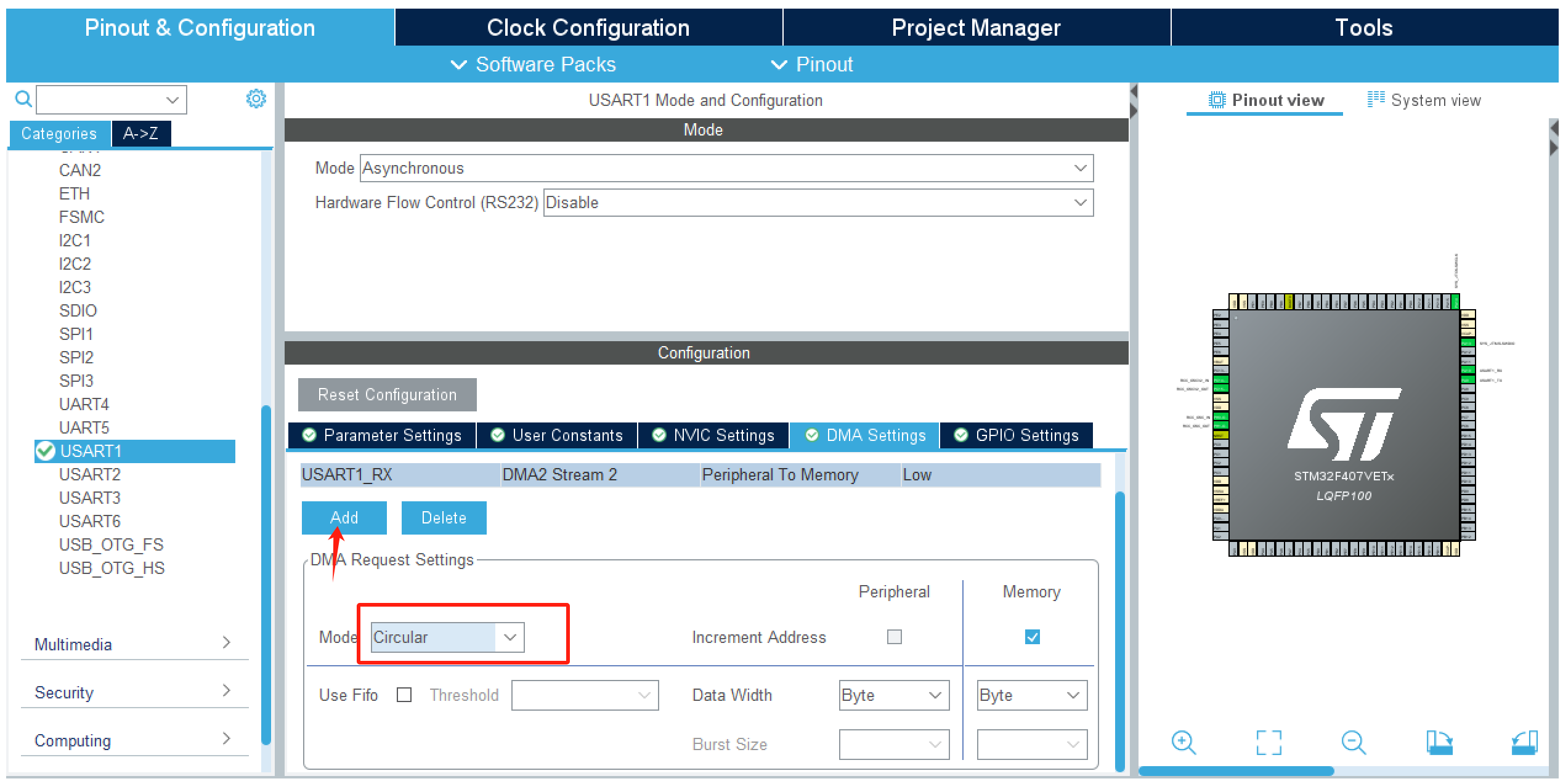Switch to System view
This screenshot has width=1563, height=784.
pyautogui.click(x=1424, y=100)
